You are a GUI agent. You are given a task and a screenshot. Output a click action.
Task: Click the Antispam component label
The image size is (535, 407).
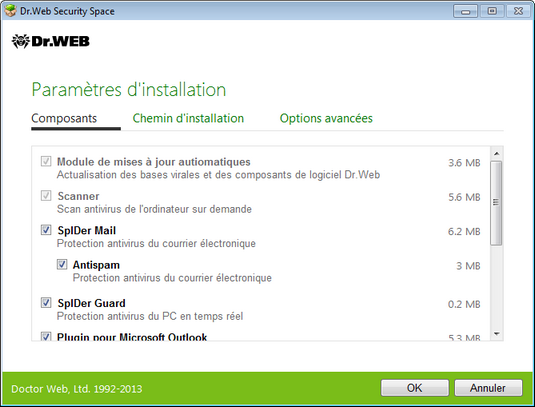coord(96,265)
